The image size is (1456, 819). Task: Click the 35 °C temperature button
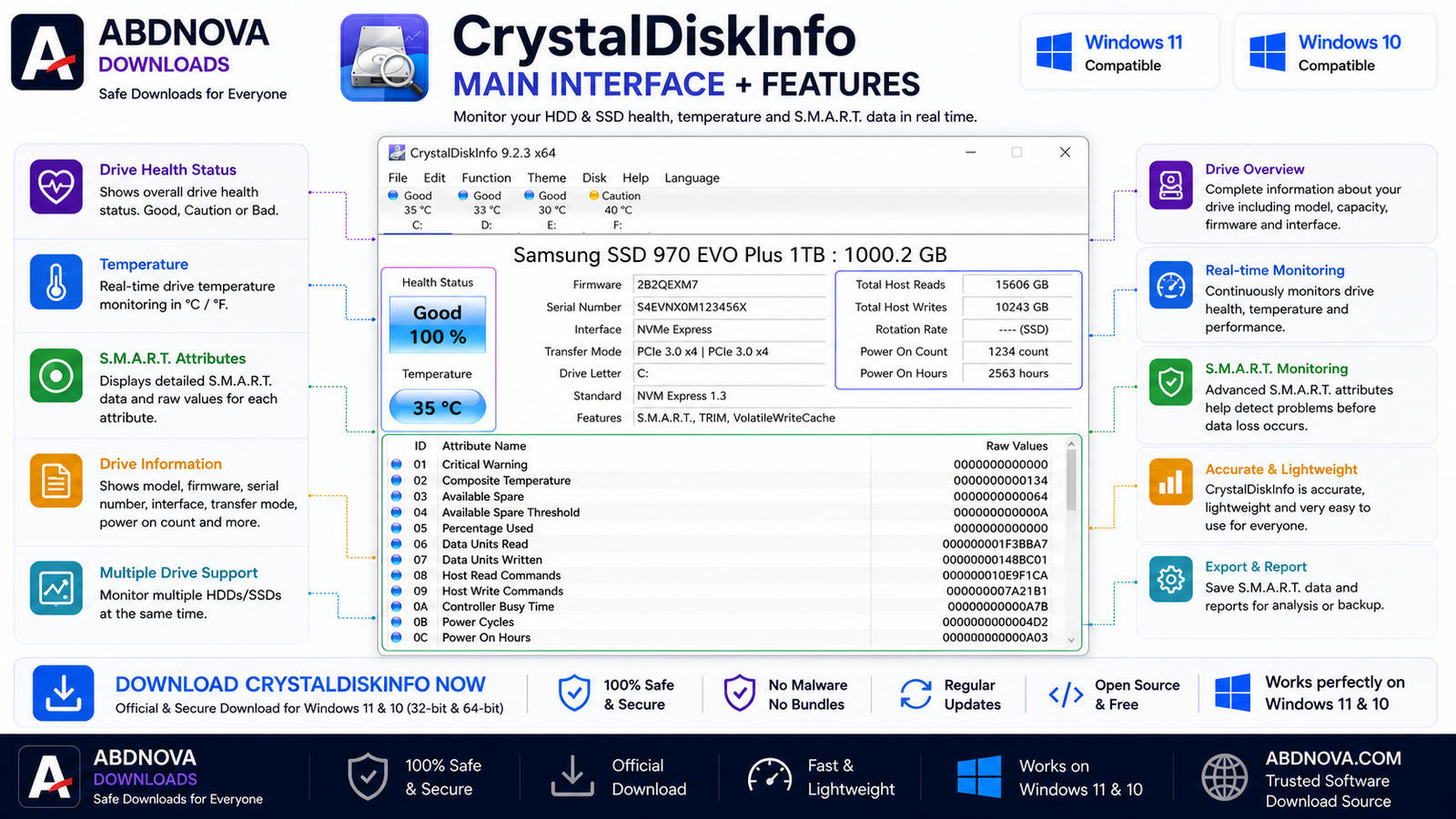tap(438, 407)
